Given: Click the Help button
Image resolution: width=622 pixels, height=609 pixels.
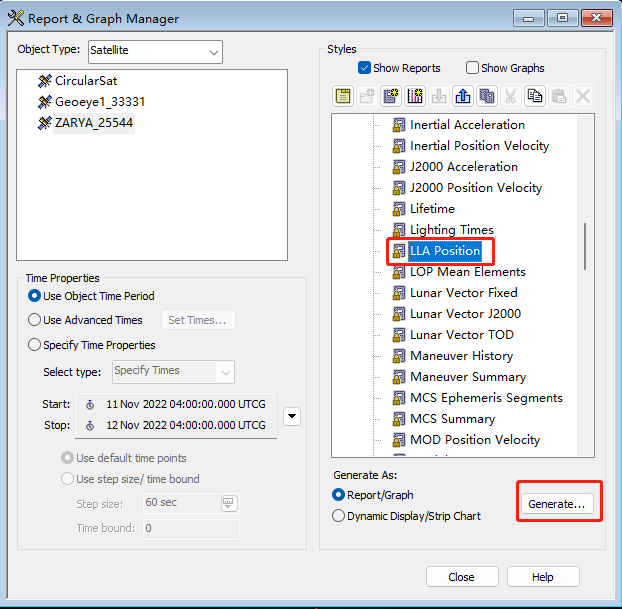Looking at the screenshot, I should click(x=543, y=577).
